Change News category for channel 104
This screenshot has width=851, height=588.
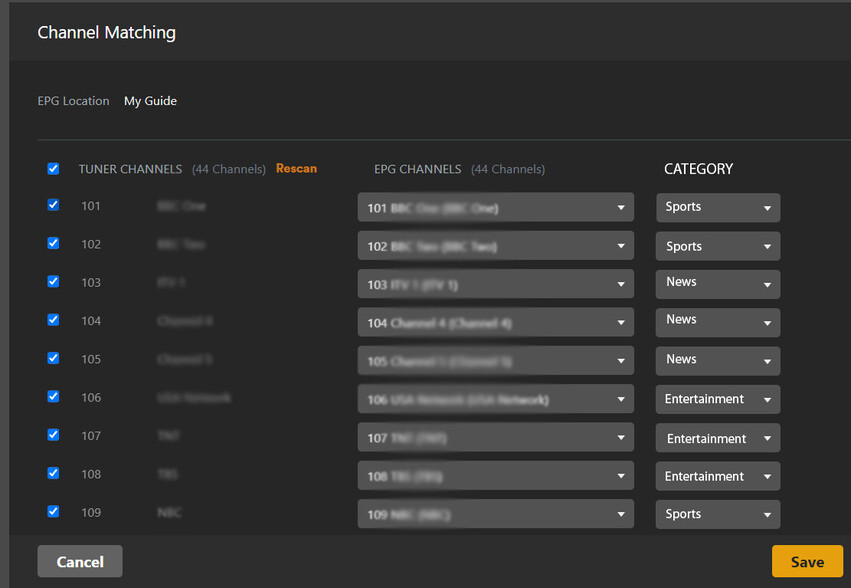pos(718,321)
